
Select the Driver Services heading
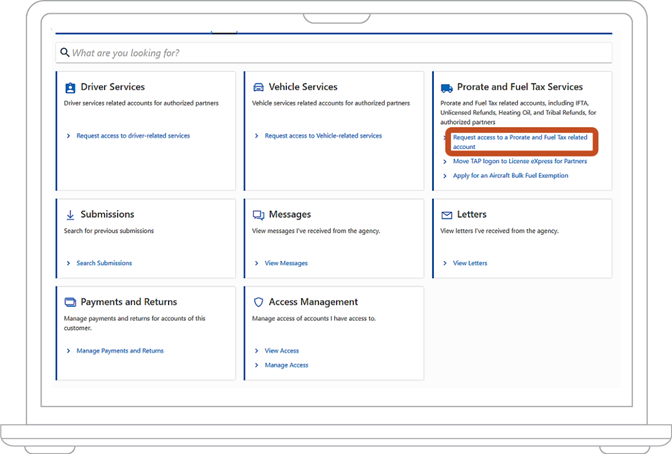click(113, 87)
